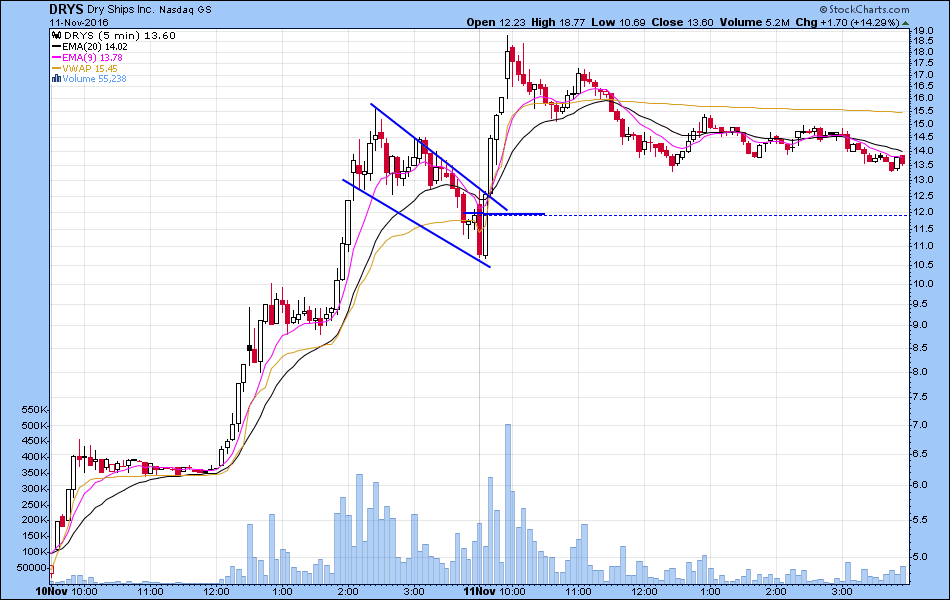This screenshot has height=600, width=950.
Task: Click the 11-Nov-2016 date label
Action: (79, 23)
